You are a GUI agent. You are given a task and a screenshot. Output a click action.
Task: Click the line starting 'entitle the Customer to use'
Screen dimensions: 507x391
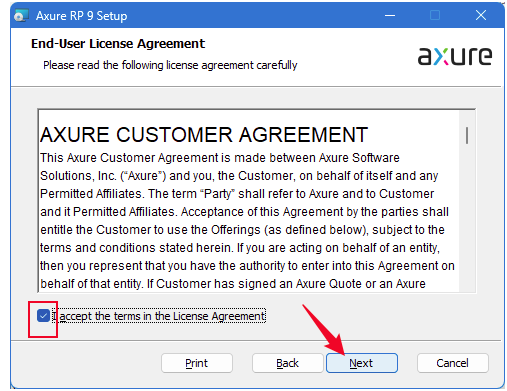click(242, 230)
